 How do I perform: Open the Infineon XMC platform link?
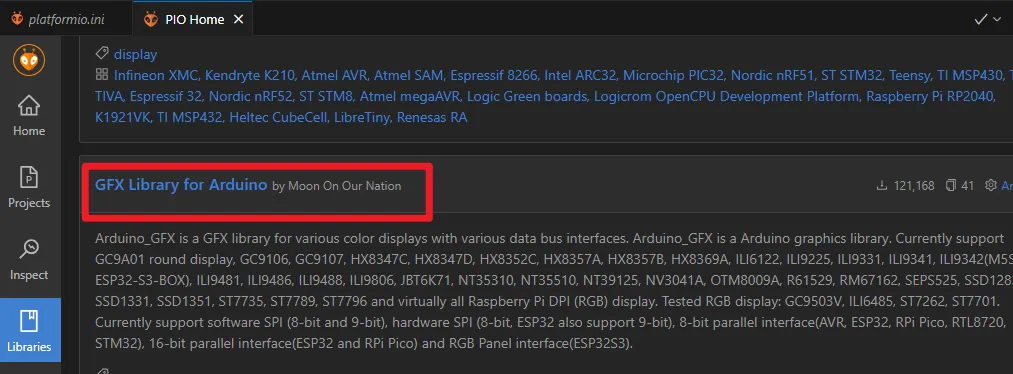point(156,75)
